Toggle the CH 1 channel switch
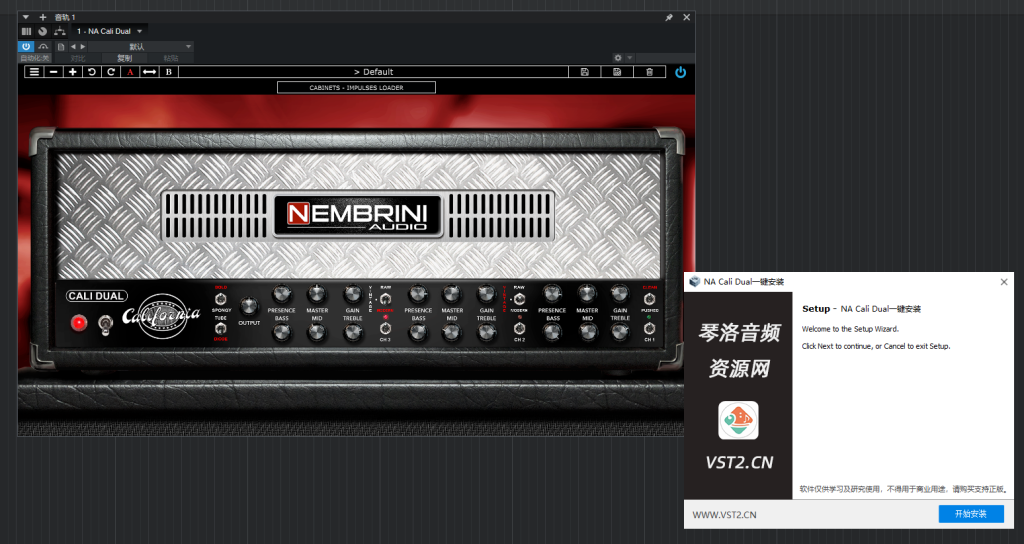This screenshot has height=544, width=1024. point(650,328)
